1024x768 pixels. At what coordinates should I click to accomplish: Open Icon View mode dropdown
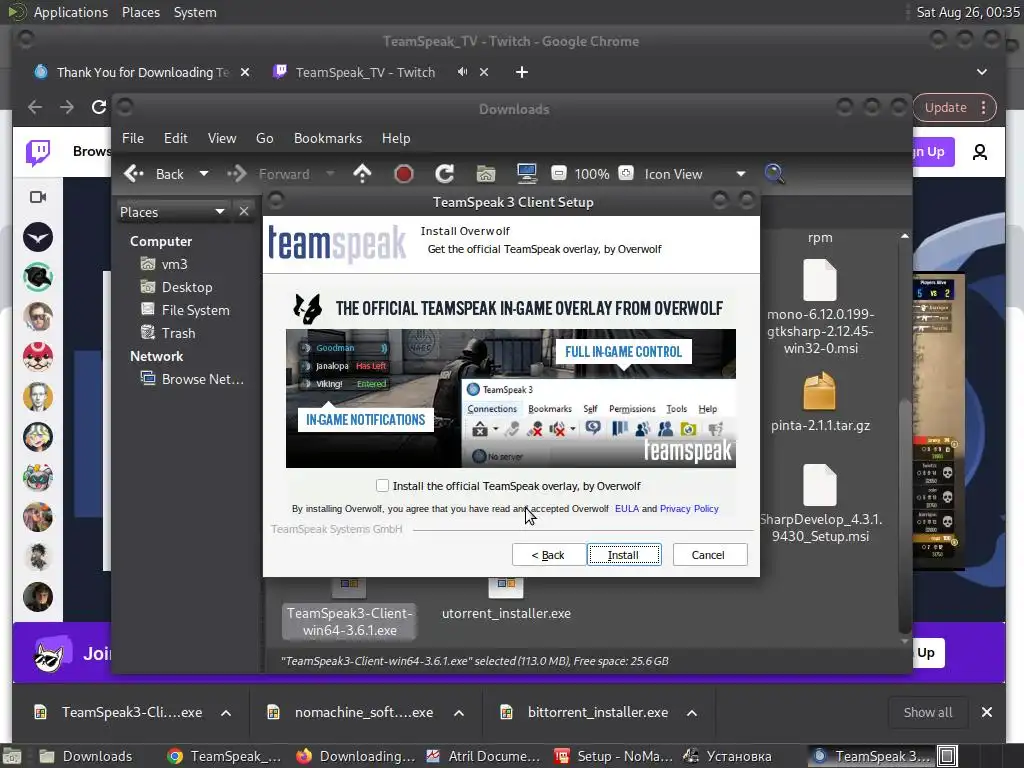coord(694,174)
